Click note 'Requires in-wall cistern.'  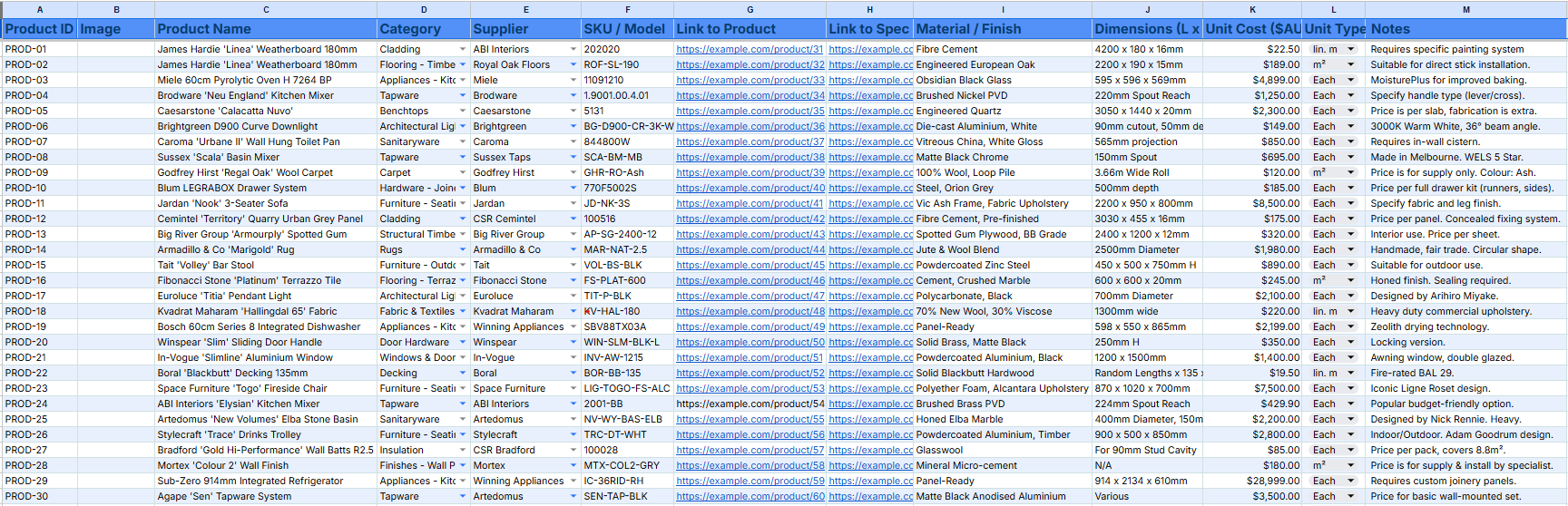click(1466, 142)
